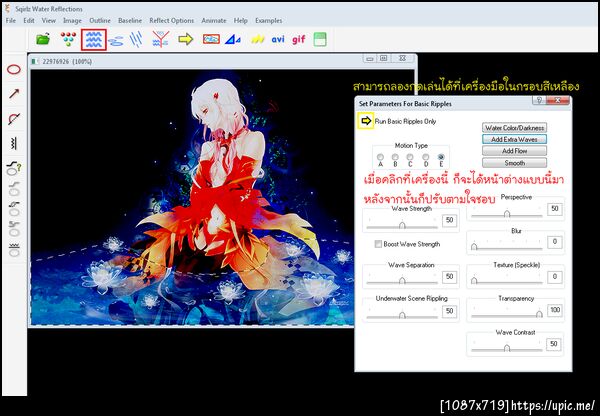Screen dimensions: 600x416
Task: Open the Outline menu
Action: click(100, 21)
